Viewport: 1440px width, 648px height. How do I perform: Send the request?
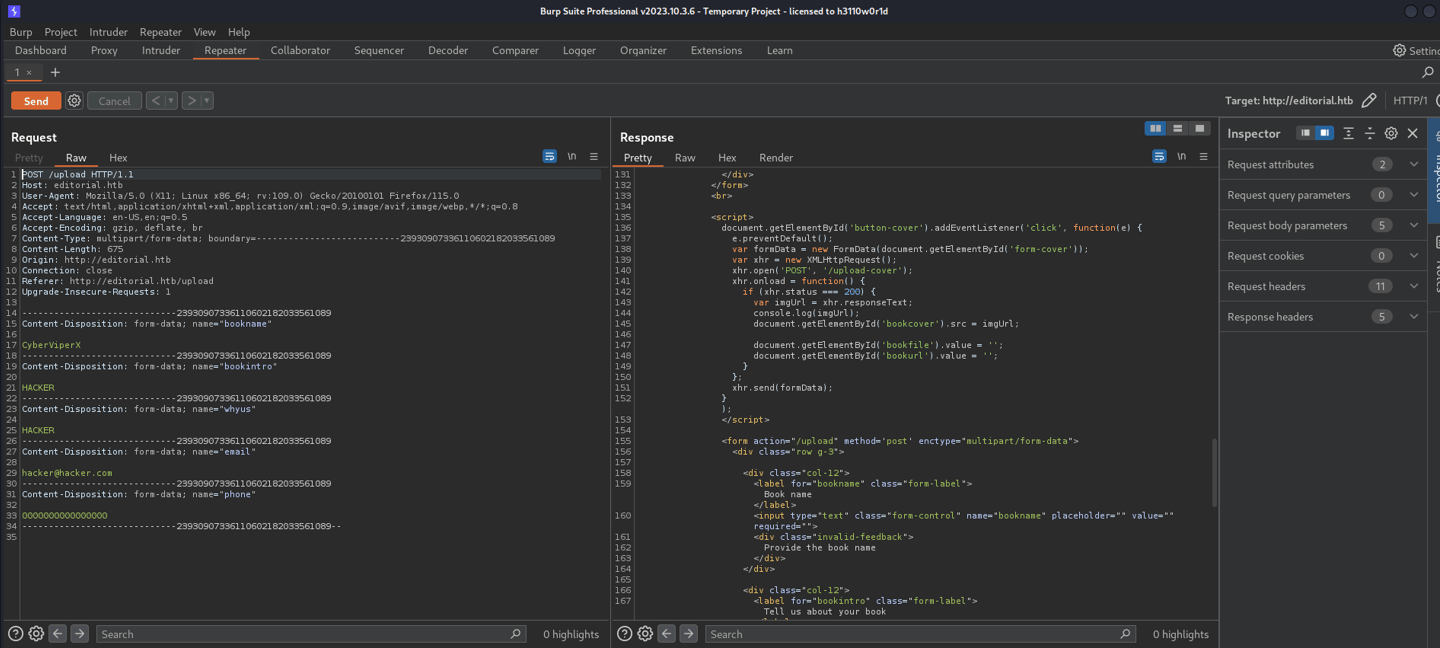(x=36, y=101)
